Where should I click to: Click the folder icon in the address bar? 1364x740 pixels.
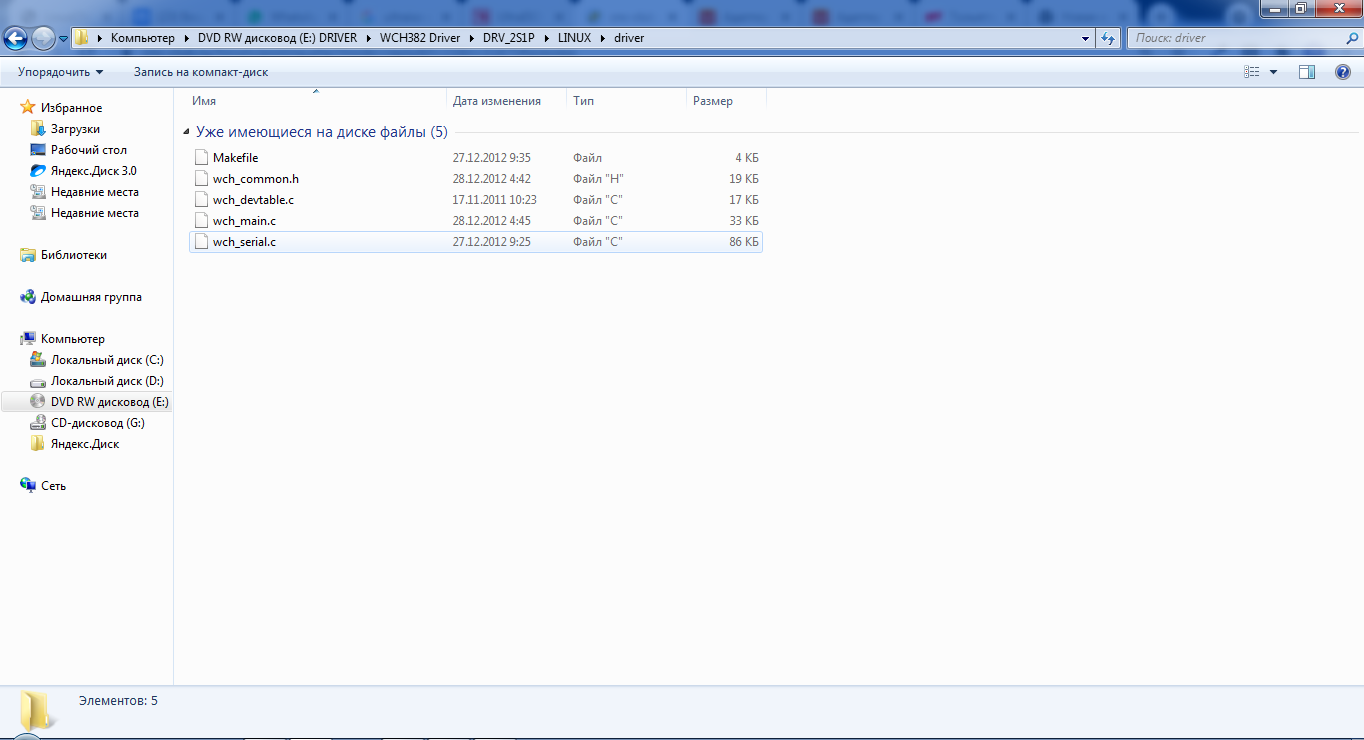pyautogui.click(x=83, y=38)
